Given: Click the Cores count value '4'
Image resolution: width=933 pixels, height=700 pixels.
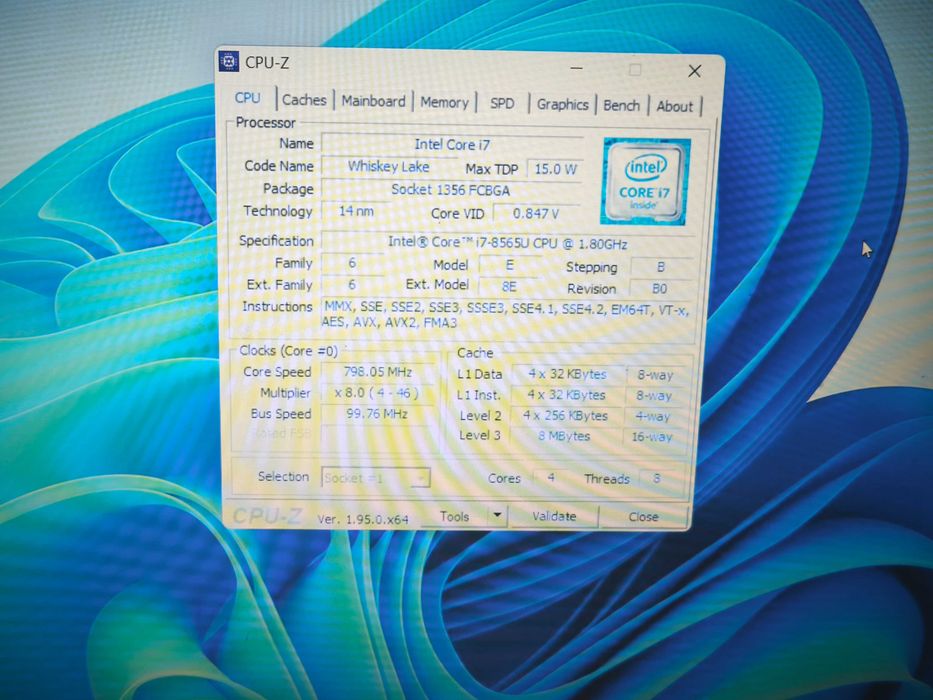Looking at the screenshot, I should (551, 477).
